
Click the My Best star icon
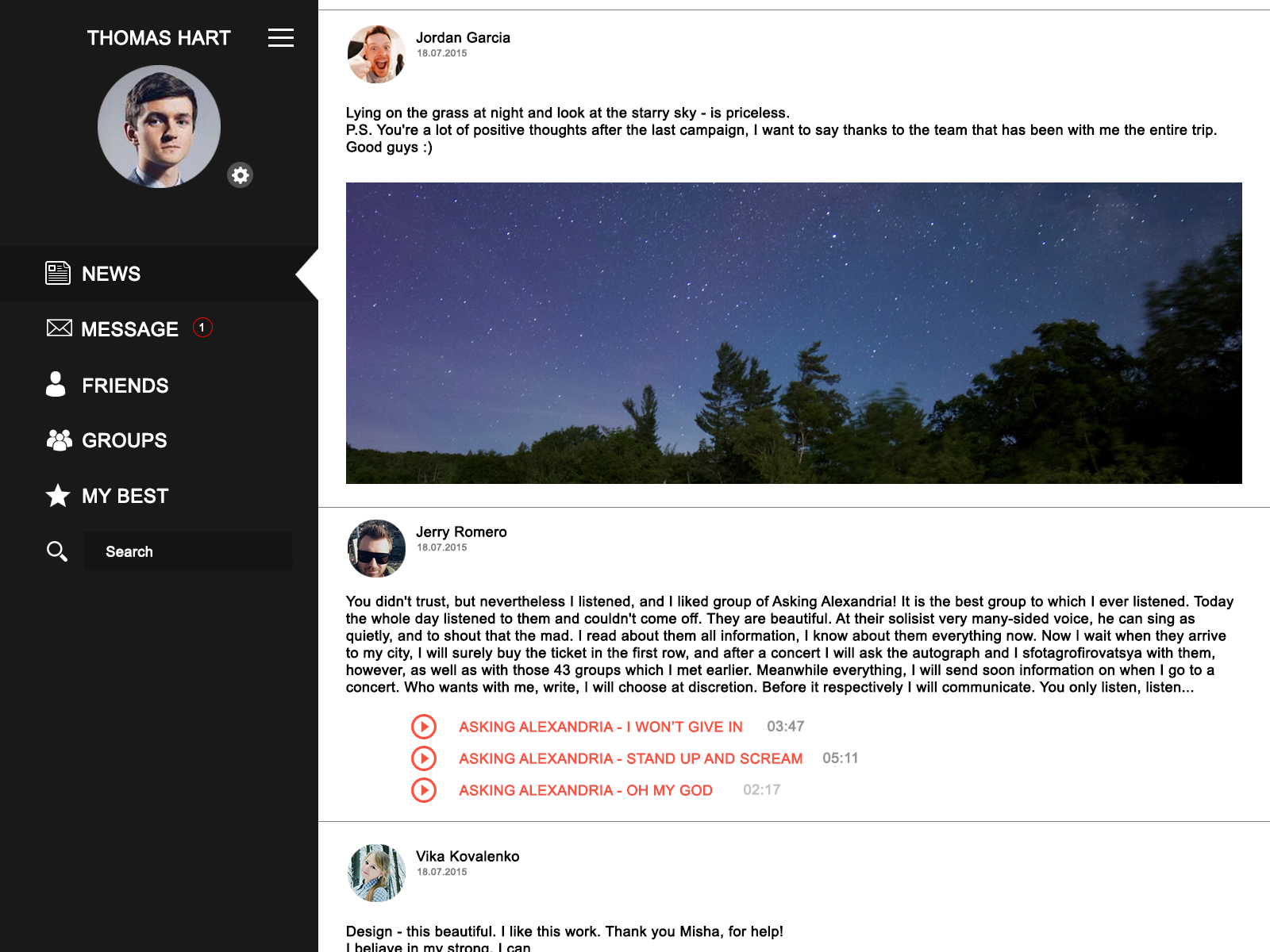(x=58, y=496)
